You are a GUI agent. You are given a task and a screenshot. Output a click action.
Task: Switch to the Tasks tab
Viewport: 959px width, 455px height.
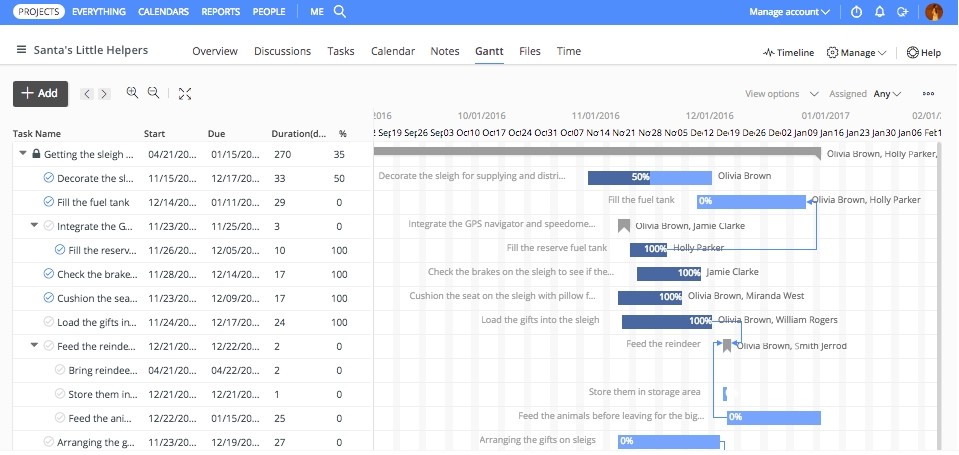(341, 51)
